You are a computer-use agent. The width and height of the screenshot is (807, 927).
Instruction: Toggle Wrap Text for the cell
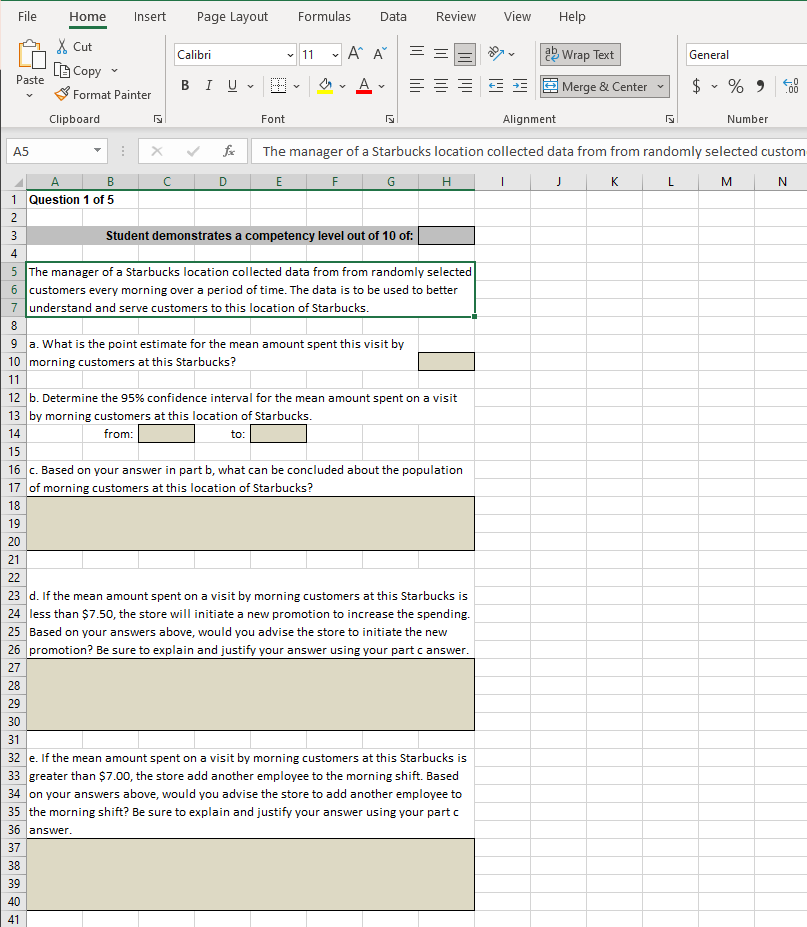[x=579, y=54]
